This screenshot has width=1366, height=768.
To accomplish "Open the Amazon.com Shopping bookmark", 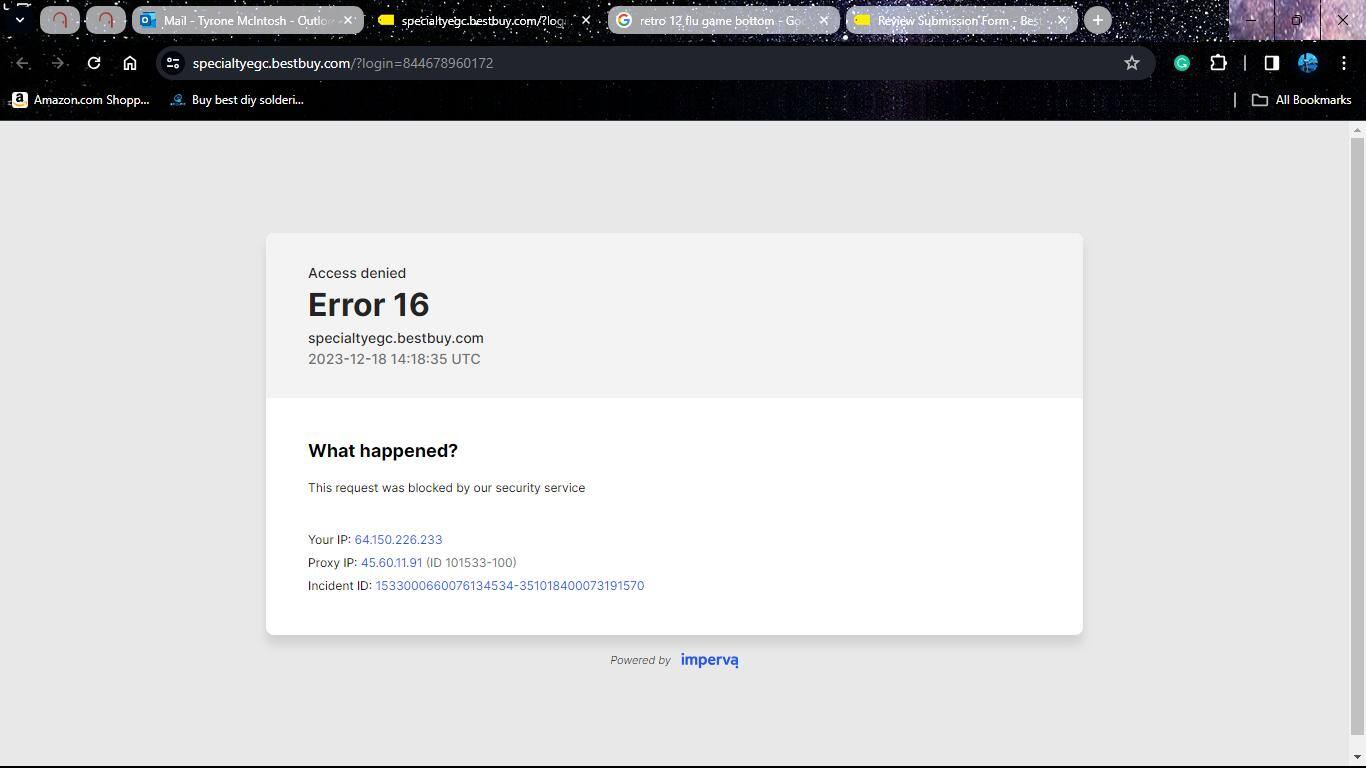I will pyautogui.click(x=81, y=100).
